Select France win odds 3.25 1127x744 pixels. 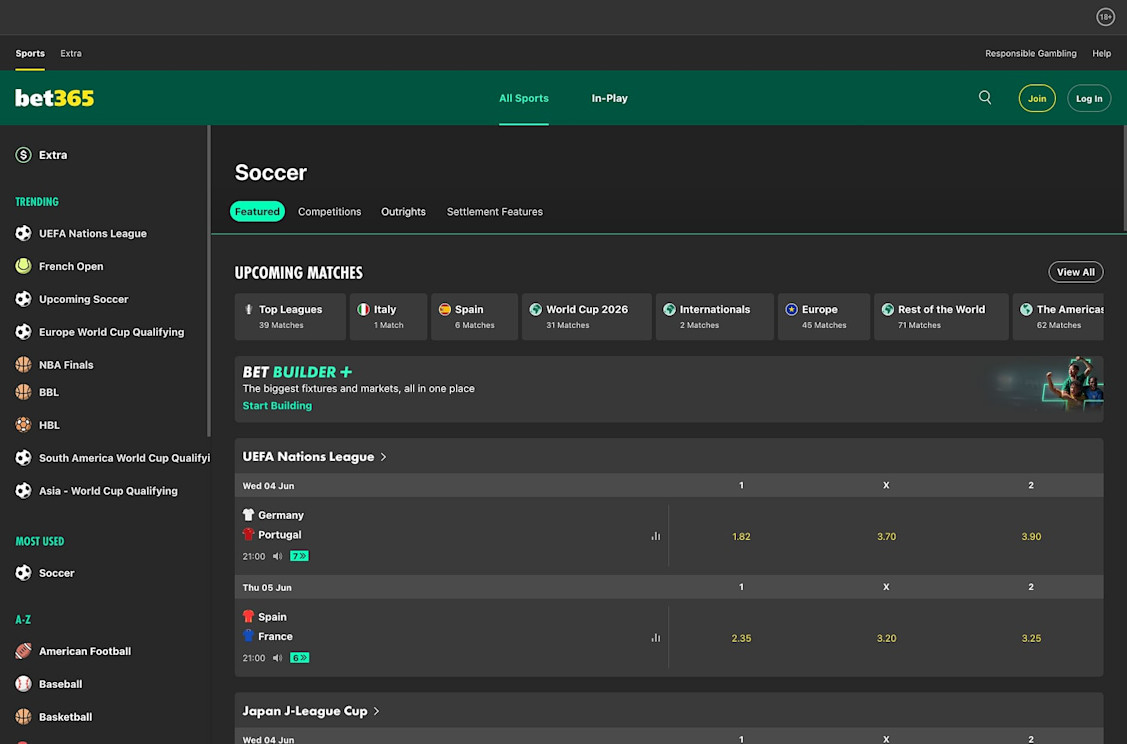pyautogui.click(x=1031, y=638)
